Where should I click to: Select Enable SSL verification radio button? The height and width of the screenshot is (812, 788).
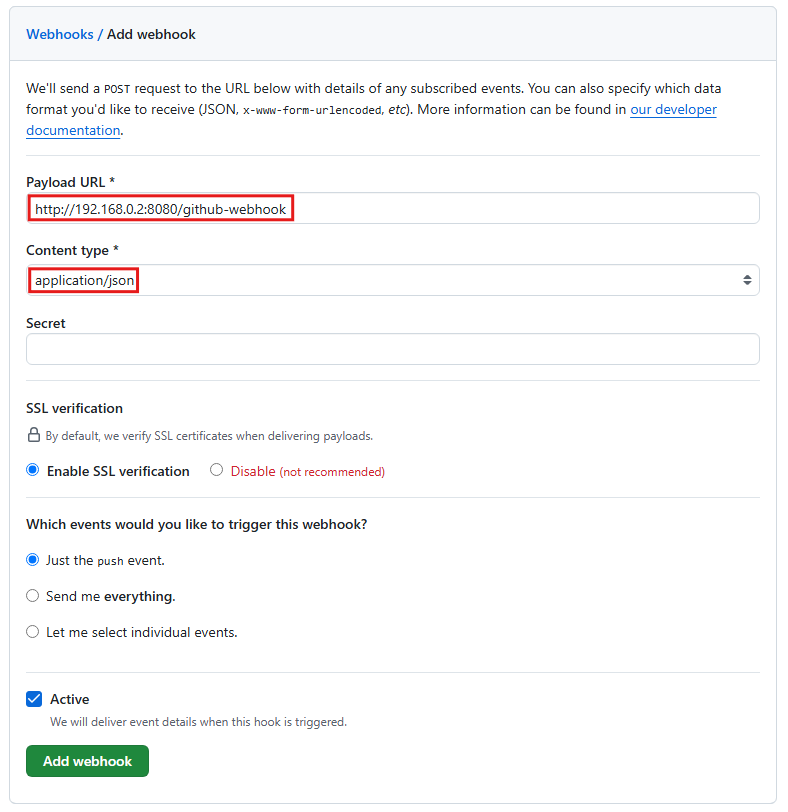[33, 470]
